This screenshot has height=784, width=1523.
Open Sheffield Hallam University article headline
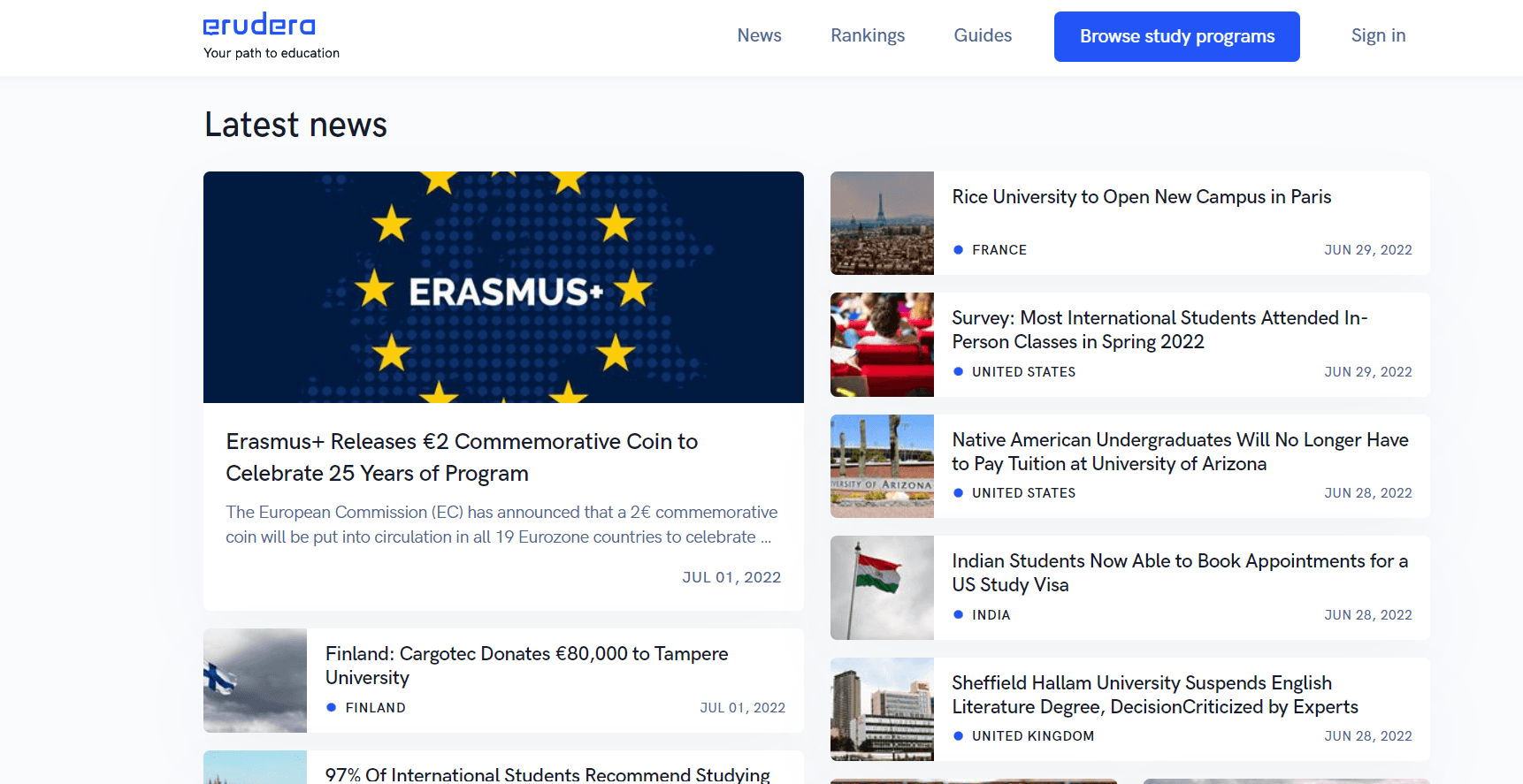pos(1155,695)
